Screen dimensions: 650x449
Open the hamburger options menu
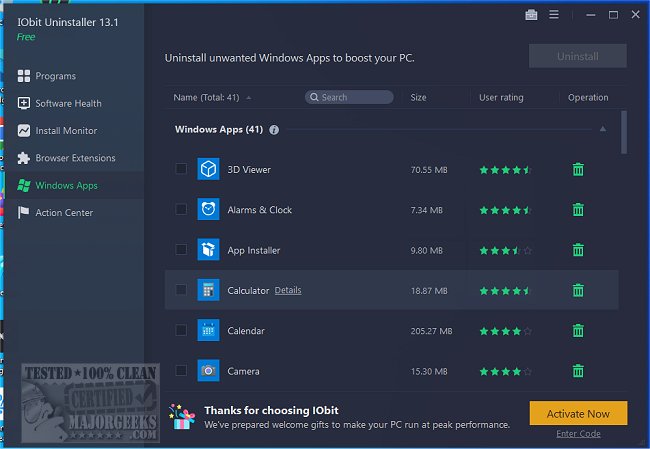click(554, 15)
